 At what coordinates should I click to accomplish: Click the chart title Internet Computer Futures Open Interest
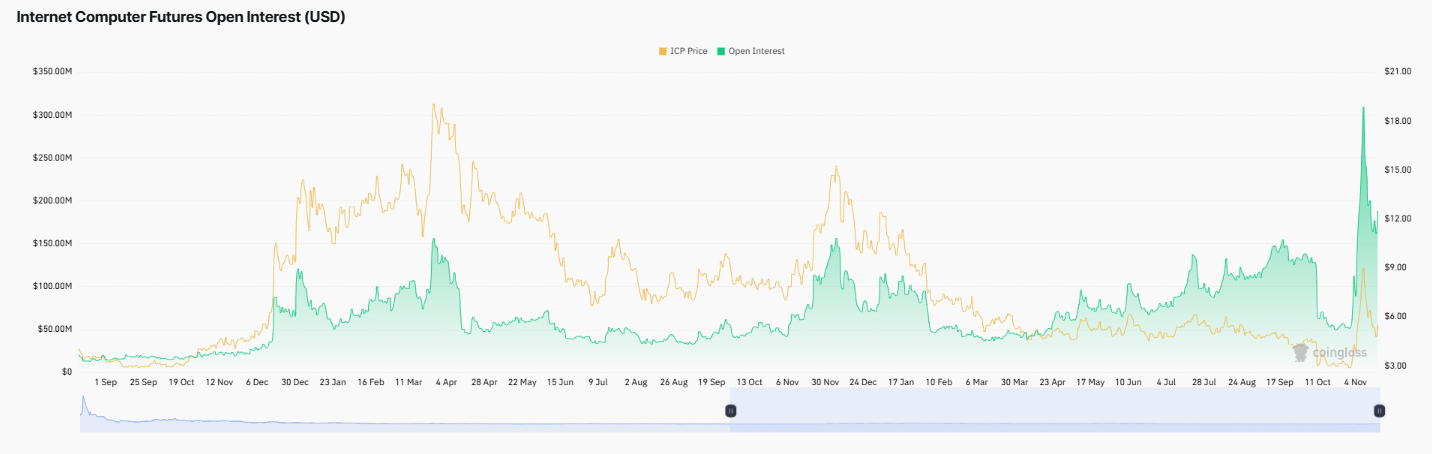[181, 18]
